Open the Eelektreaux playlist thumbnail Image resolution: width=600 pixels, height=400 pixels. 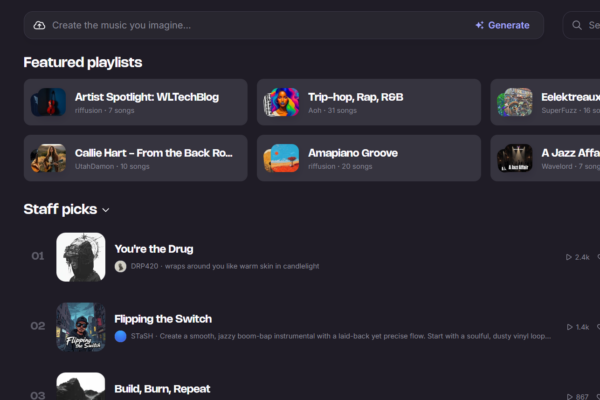point(515,102)
